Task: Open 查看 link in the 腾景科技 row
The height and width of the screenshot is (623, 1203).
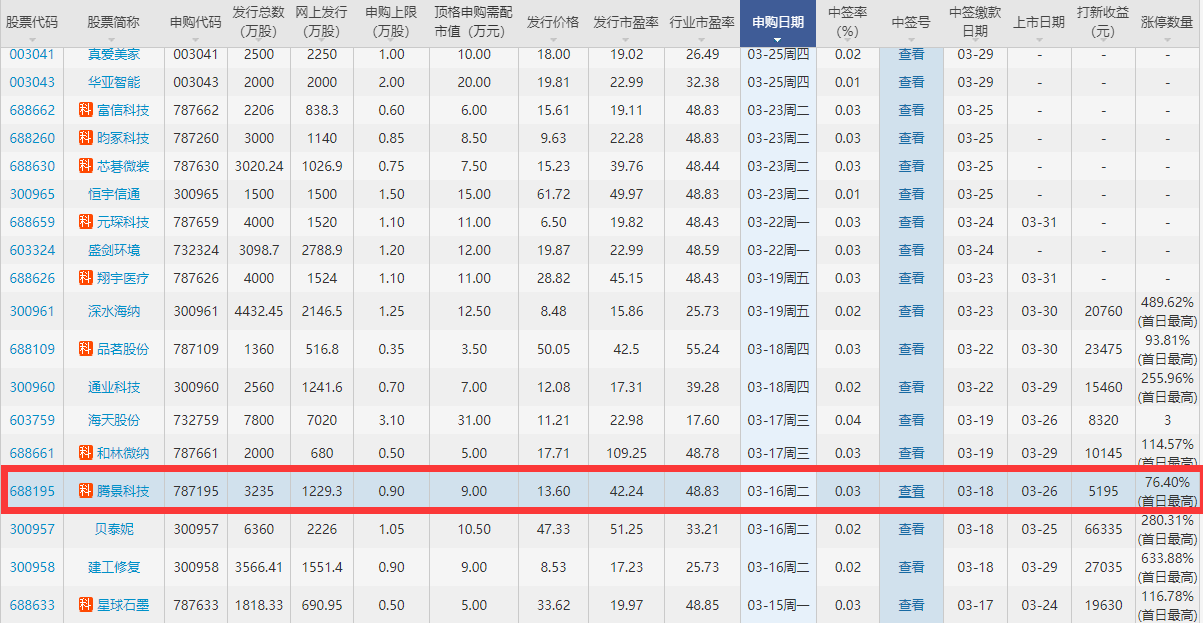Action: [x=911, y=491]
